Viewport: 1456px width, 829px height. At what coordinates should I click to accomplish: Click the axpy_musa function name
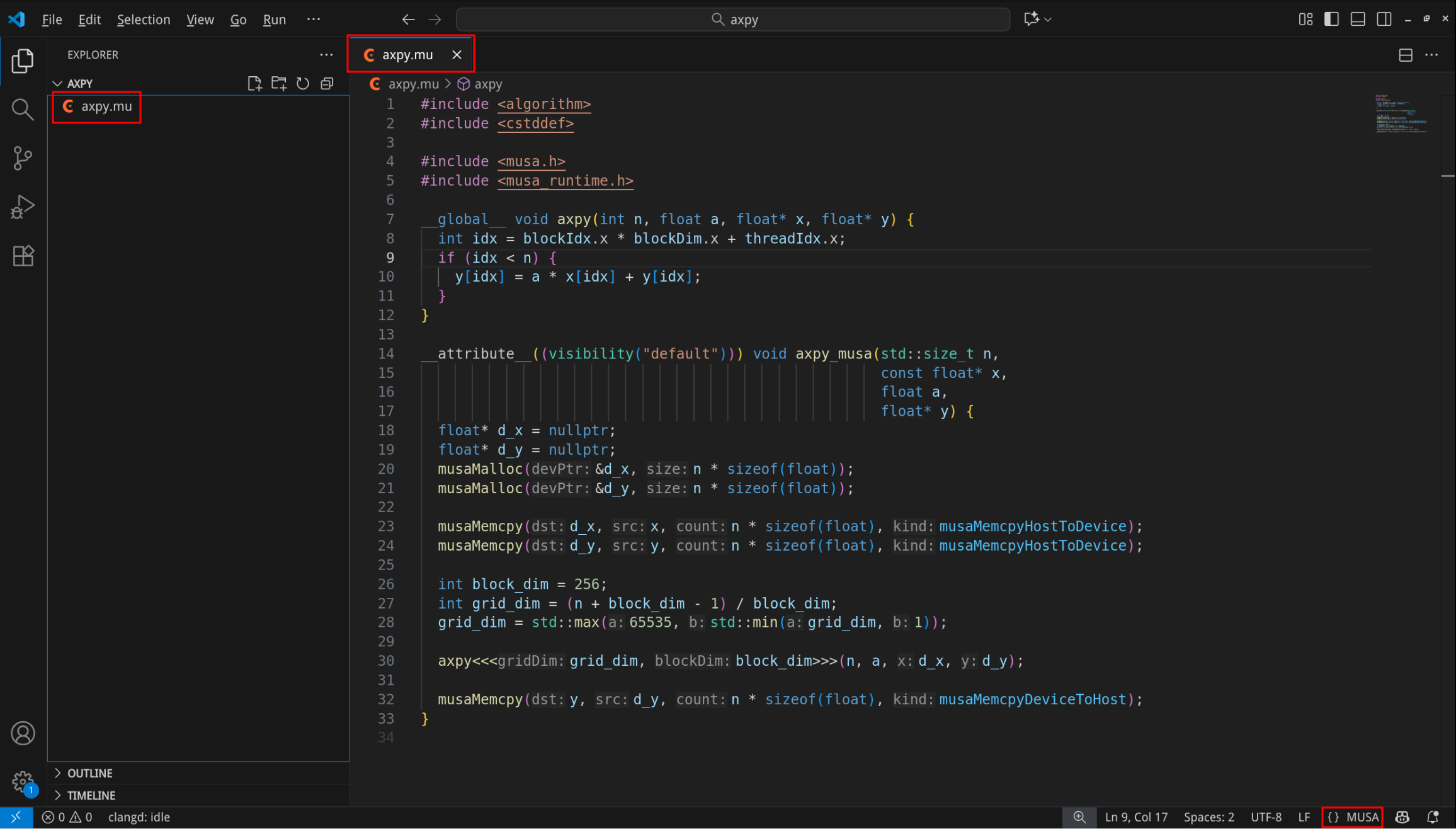click(x=833, y=354)
